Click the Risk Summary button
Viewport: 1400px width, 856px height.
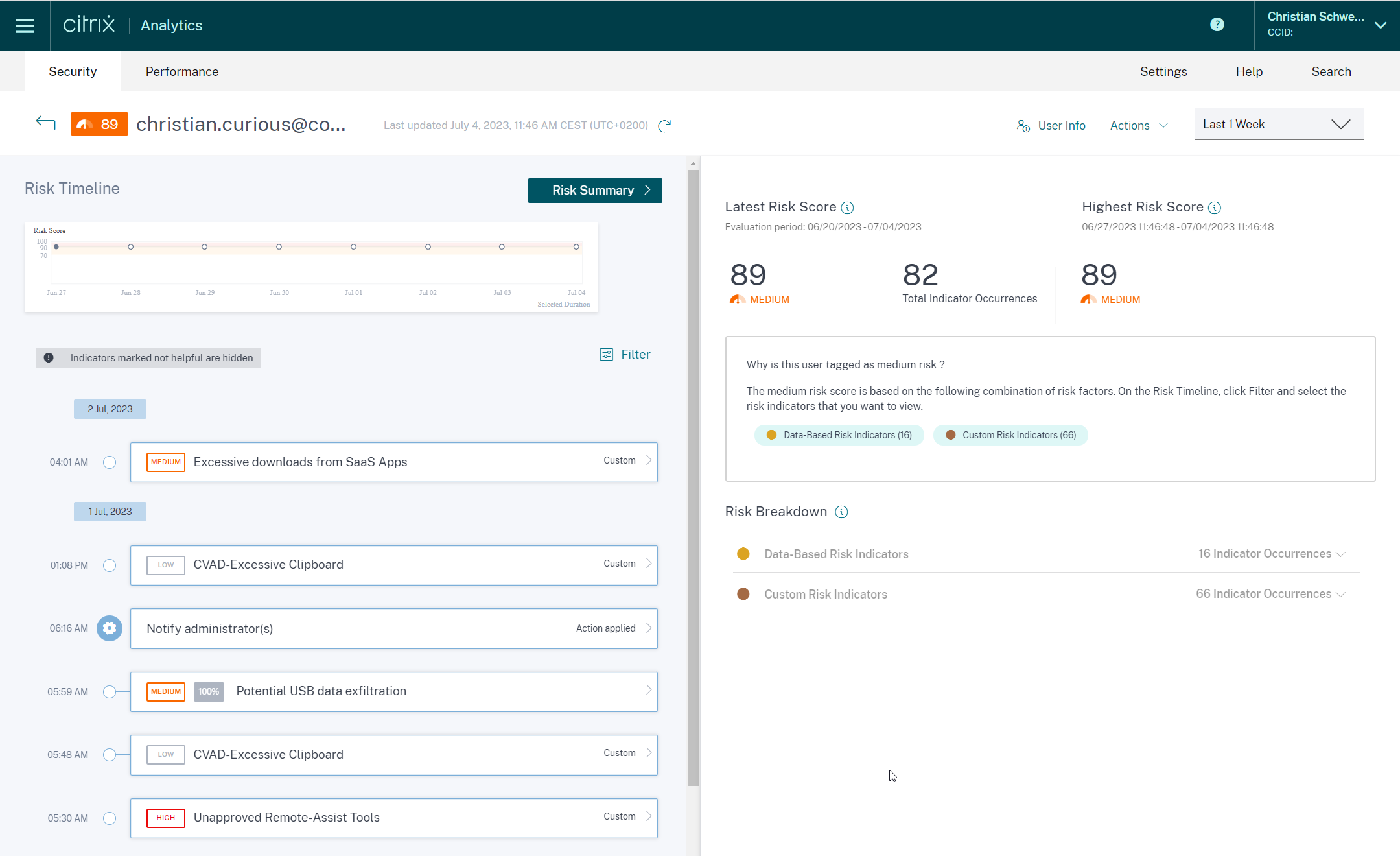click(x=594, y=191)
